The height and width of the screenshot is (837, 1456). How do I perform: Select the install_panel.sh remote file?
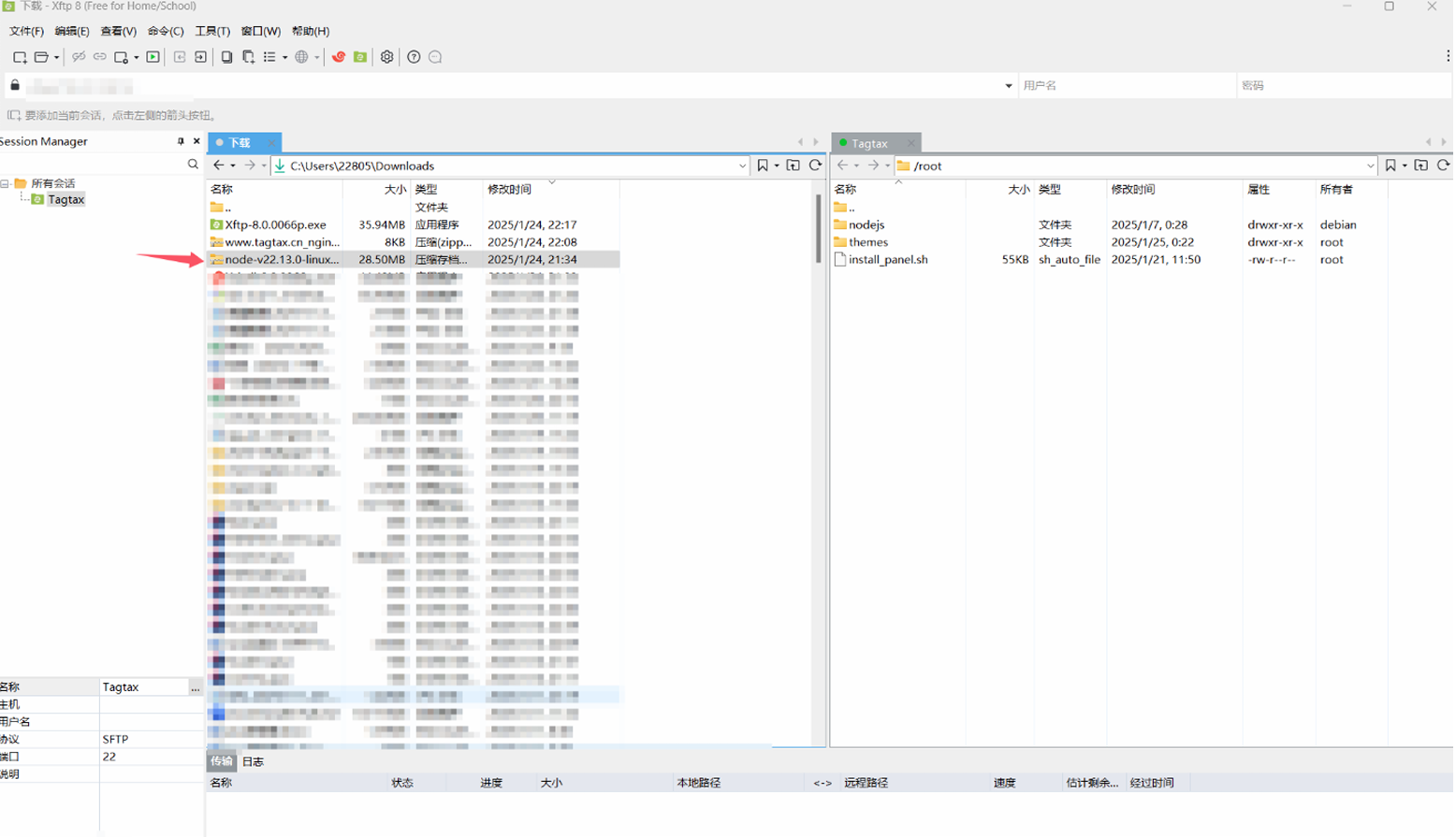(x=887, y=259)
